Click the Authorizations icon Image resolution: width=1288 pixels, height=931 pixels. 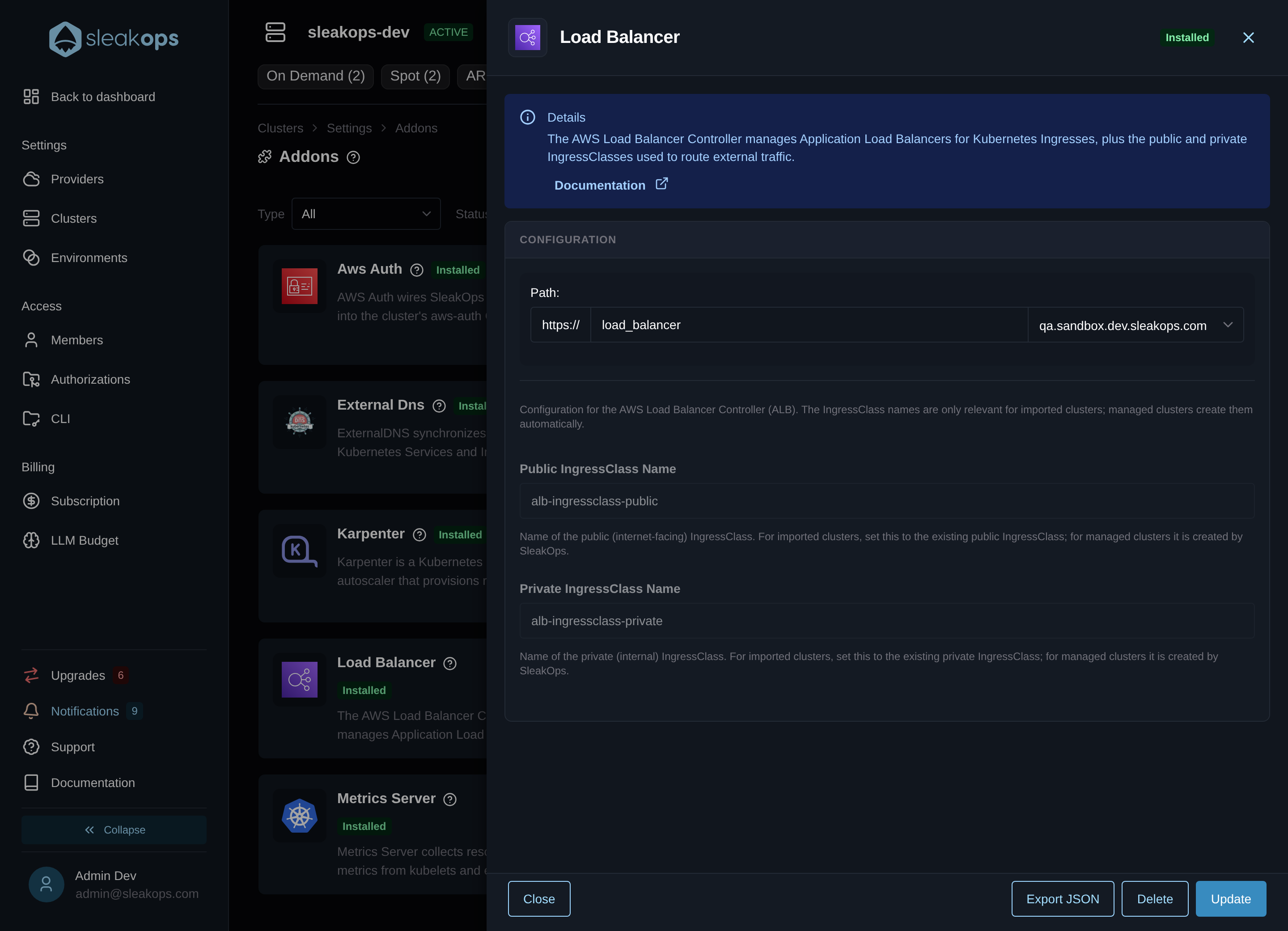tap(31, 379)
